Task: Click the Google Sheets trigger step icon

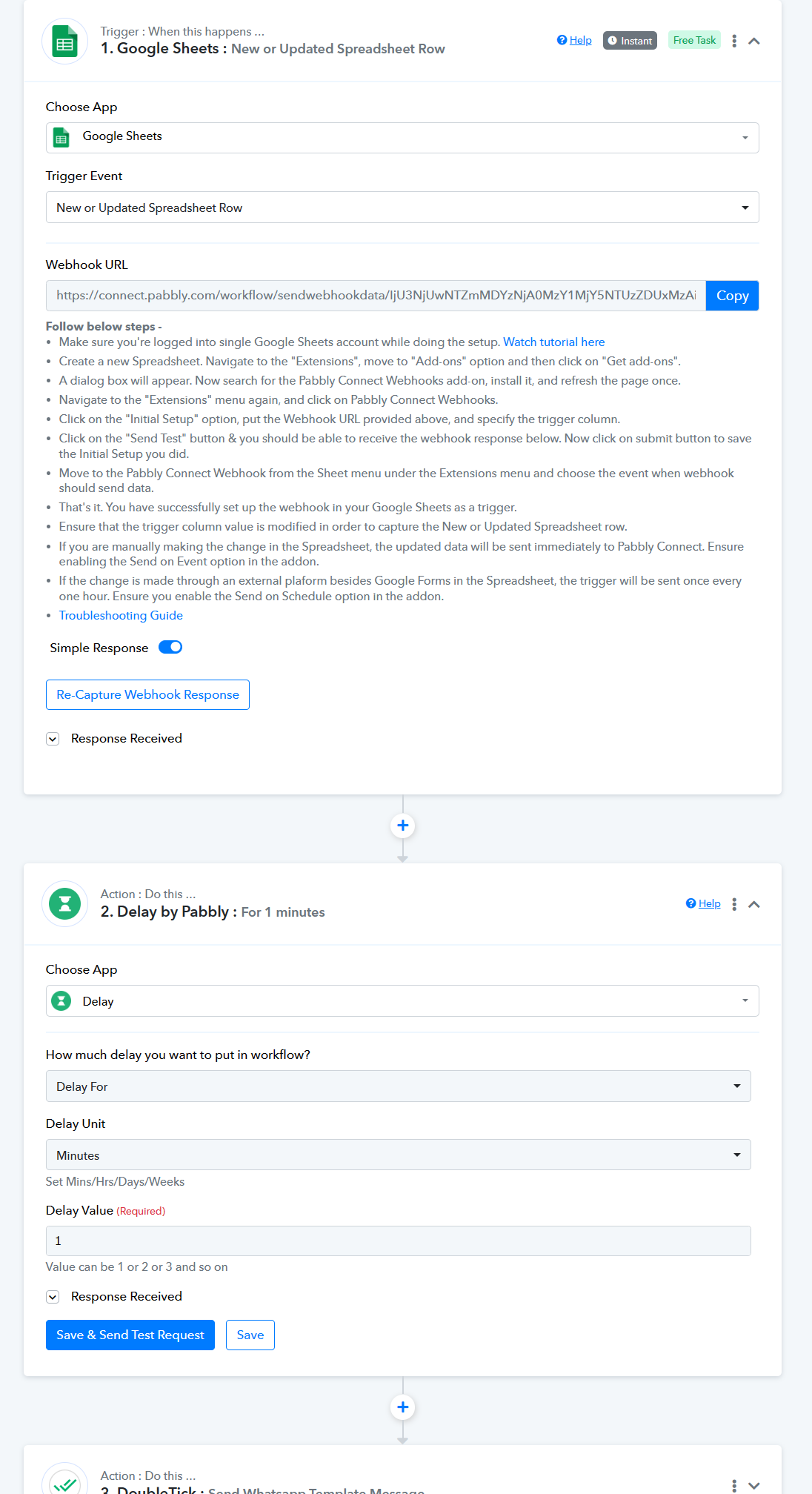Action: (65, 41)
